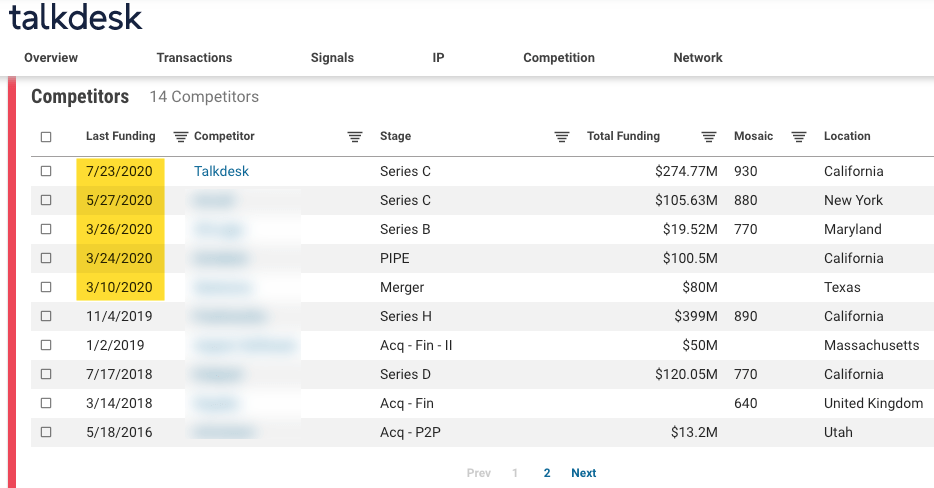
Task: Open the Stage column filter icon
Action: [x=562, y=137]
